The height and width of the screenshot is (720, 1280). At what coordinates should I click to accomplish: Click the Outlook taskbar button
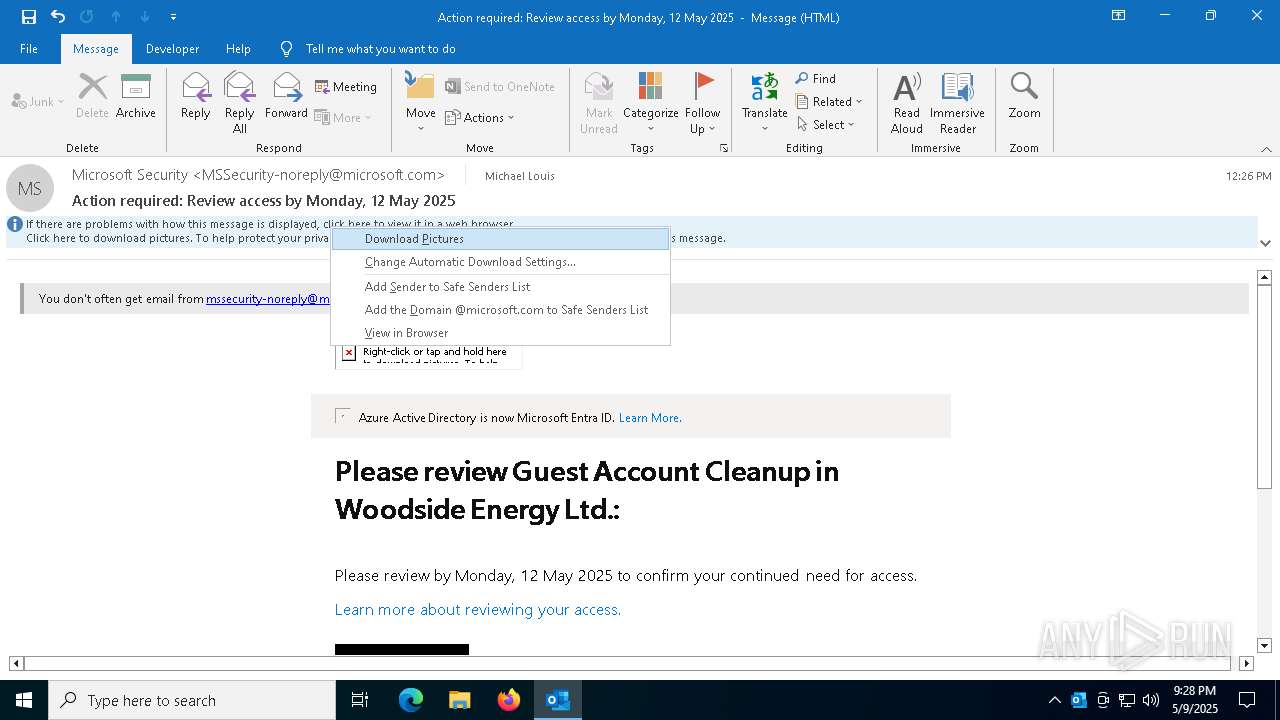[x=558, y=700]
